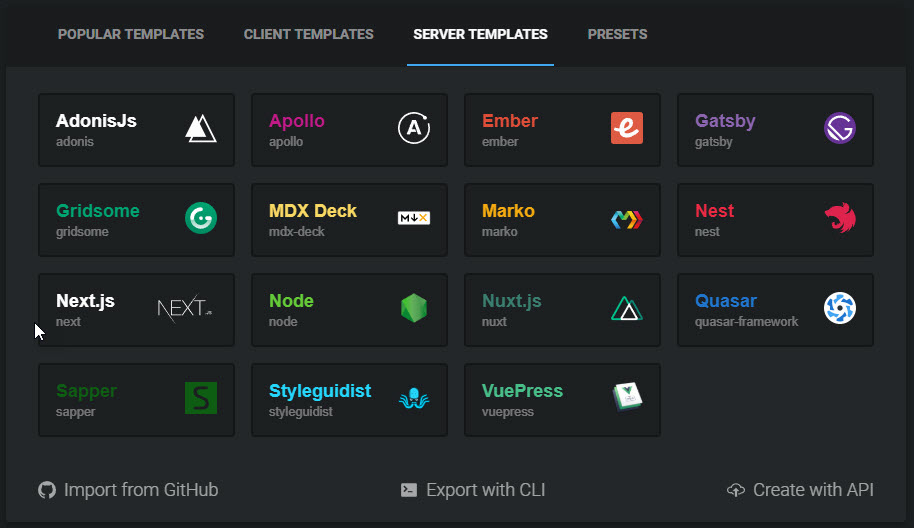Switch to the Popular Templates tab

(131, 34)
